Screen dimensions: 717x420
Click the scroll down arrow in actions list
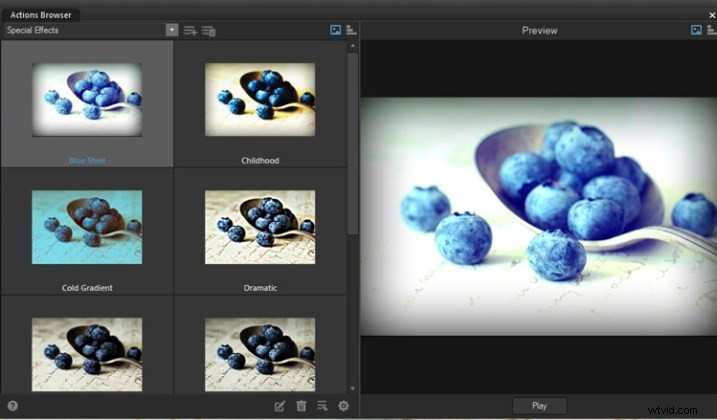[x=352, y=388]
